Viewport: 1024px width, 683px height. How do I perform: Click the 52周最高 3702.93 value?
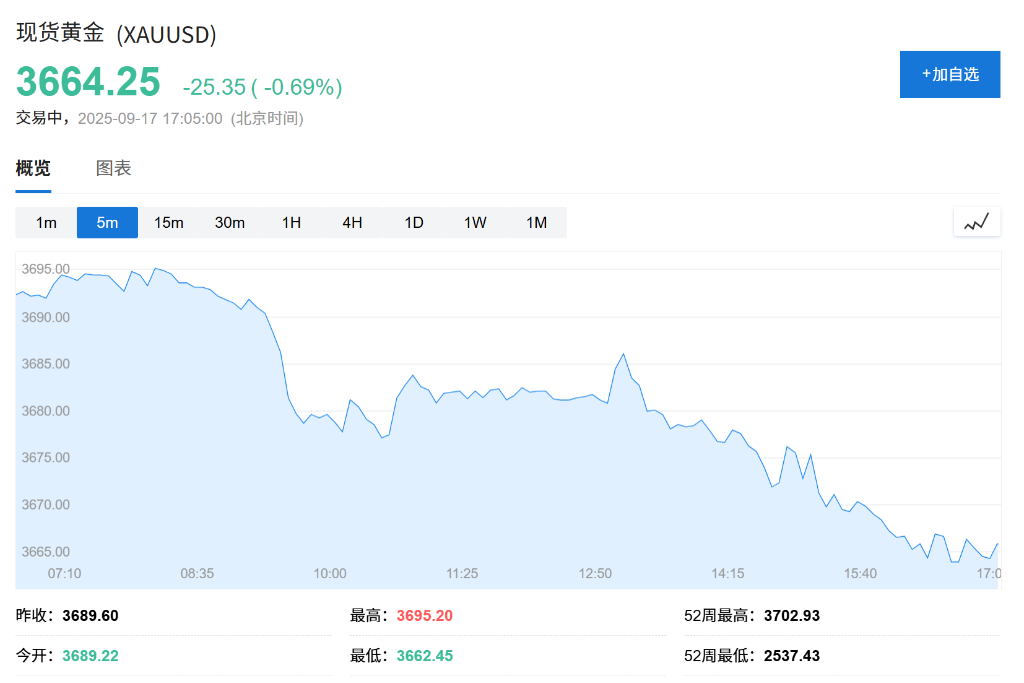[791, 616]
